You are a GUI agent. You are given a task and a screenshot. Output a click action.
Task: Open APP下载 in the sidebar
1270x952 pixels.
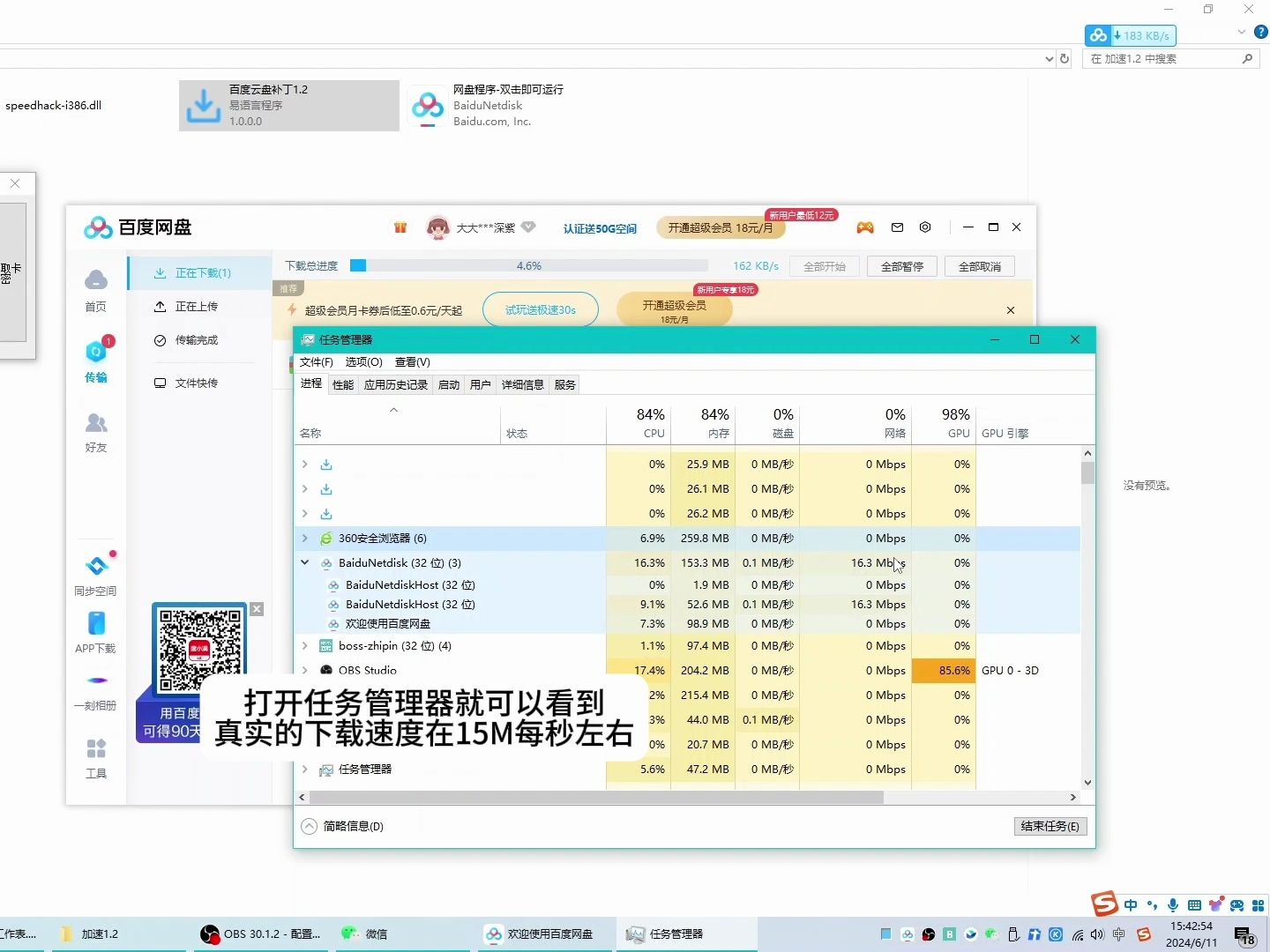point(95,632)
